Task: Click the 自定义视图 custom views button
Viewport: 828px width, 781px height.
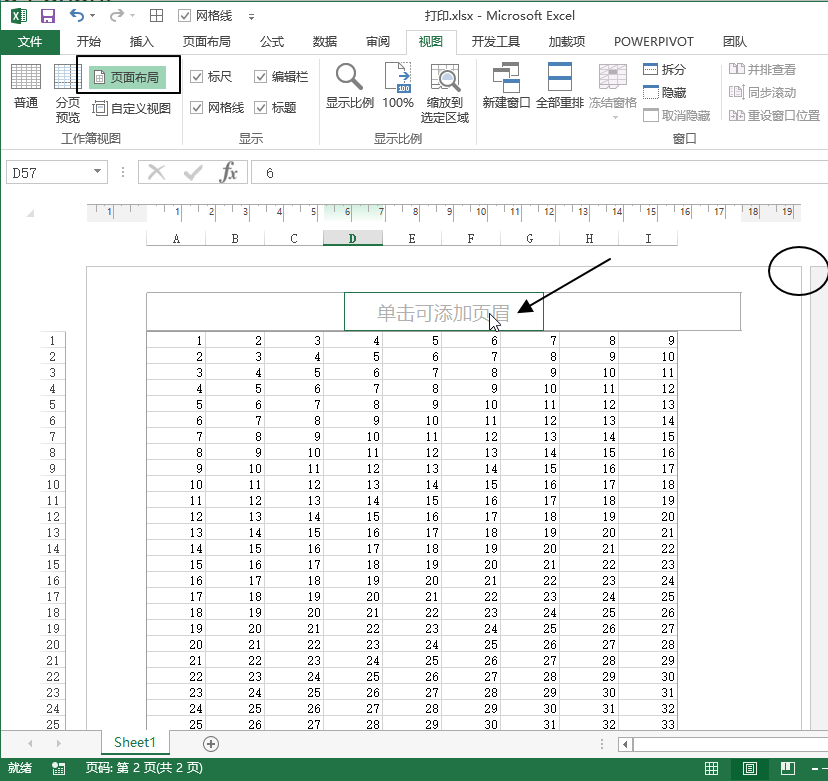Action: coord(132,108)
